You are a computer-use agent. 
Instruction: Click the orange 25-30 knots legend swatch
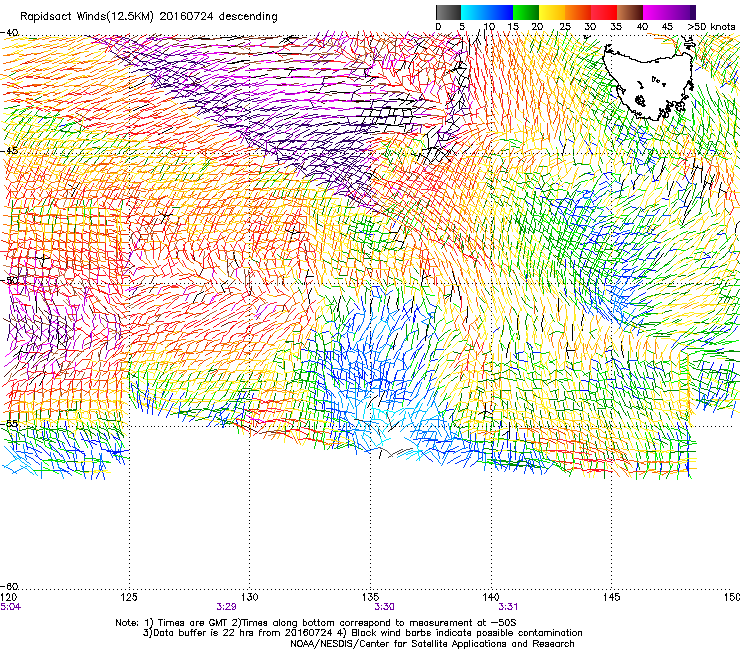coord(578,12)
